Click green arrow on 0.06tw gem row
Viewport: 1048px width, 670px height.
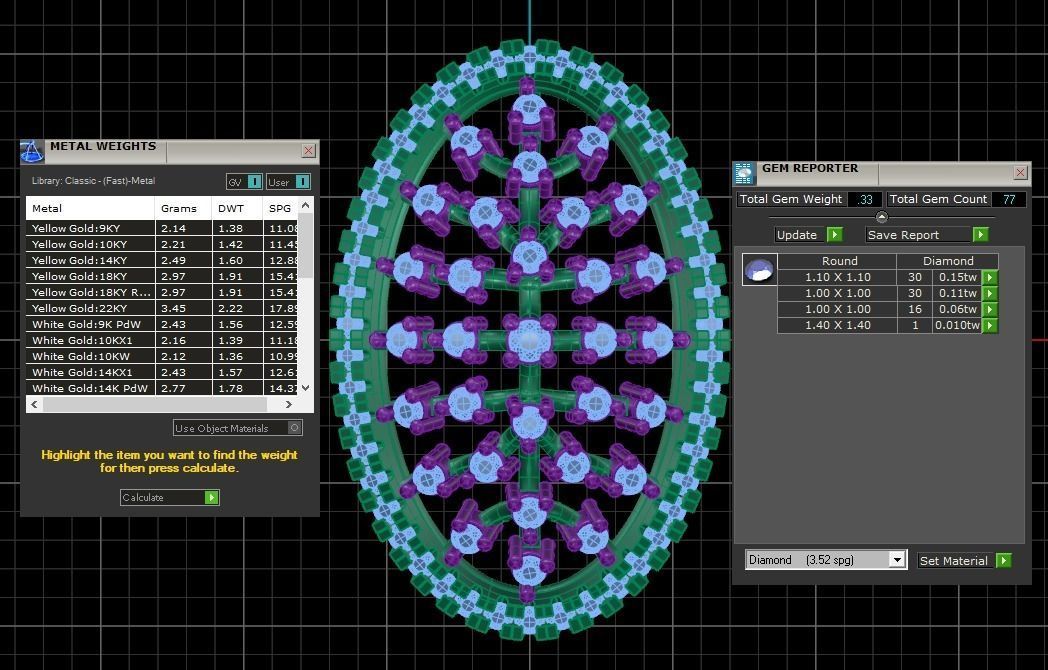tap(991, 310)
